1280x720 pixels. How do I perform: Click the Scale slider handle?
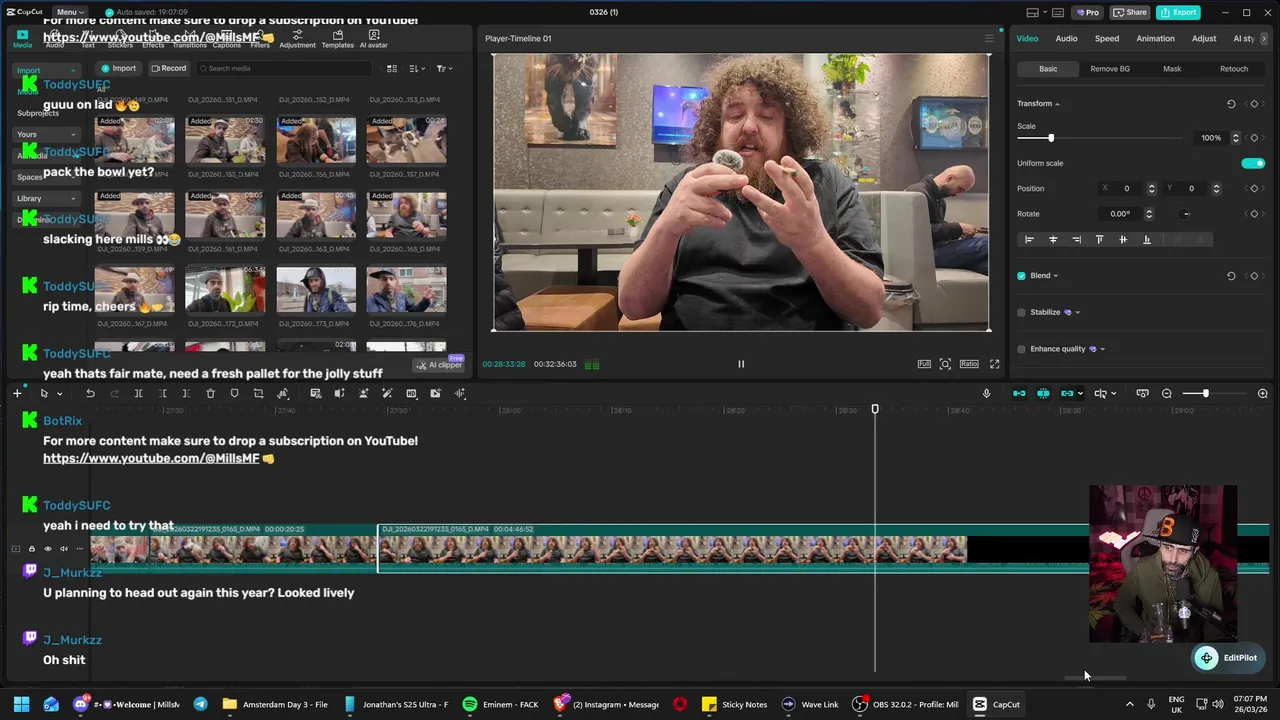pyautogui.click(x=1050, y=138)
